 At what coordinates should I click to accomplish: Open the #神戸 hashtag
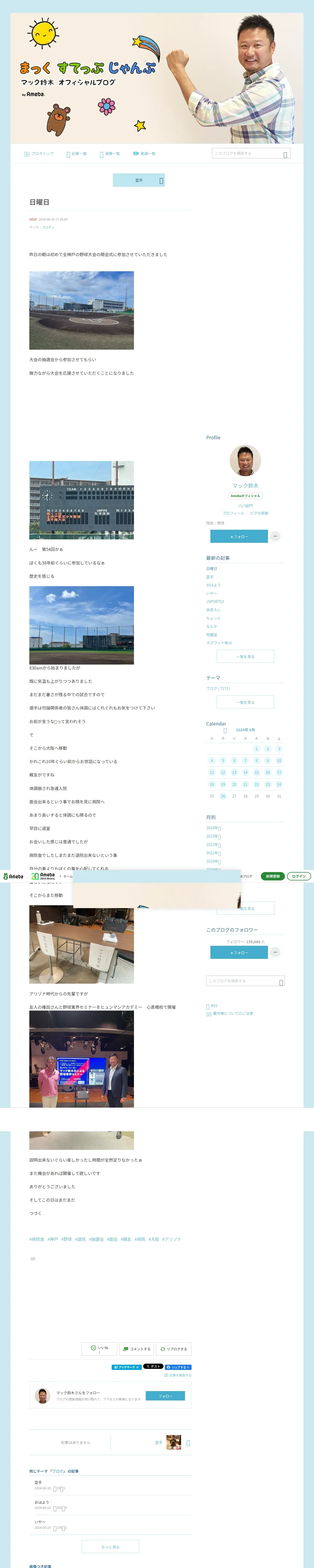[x=53, y=1239]
